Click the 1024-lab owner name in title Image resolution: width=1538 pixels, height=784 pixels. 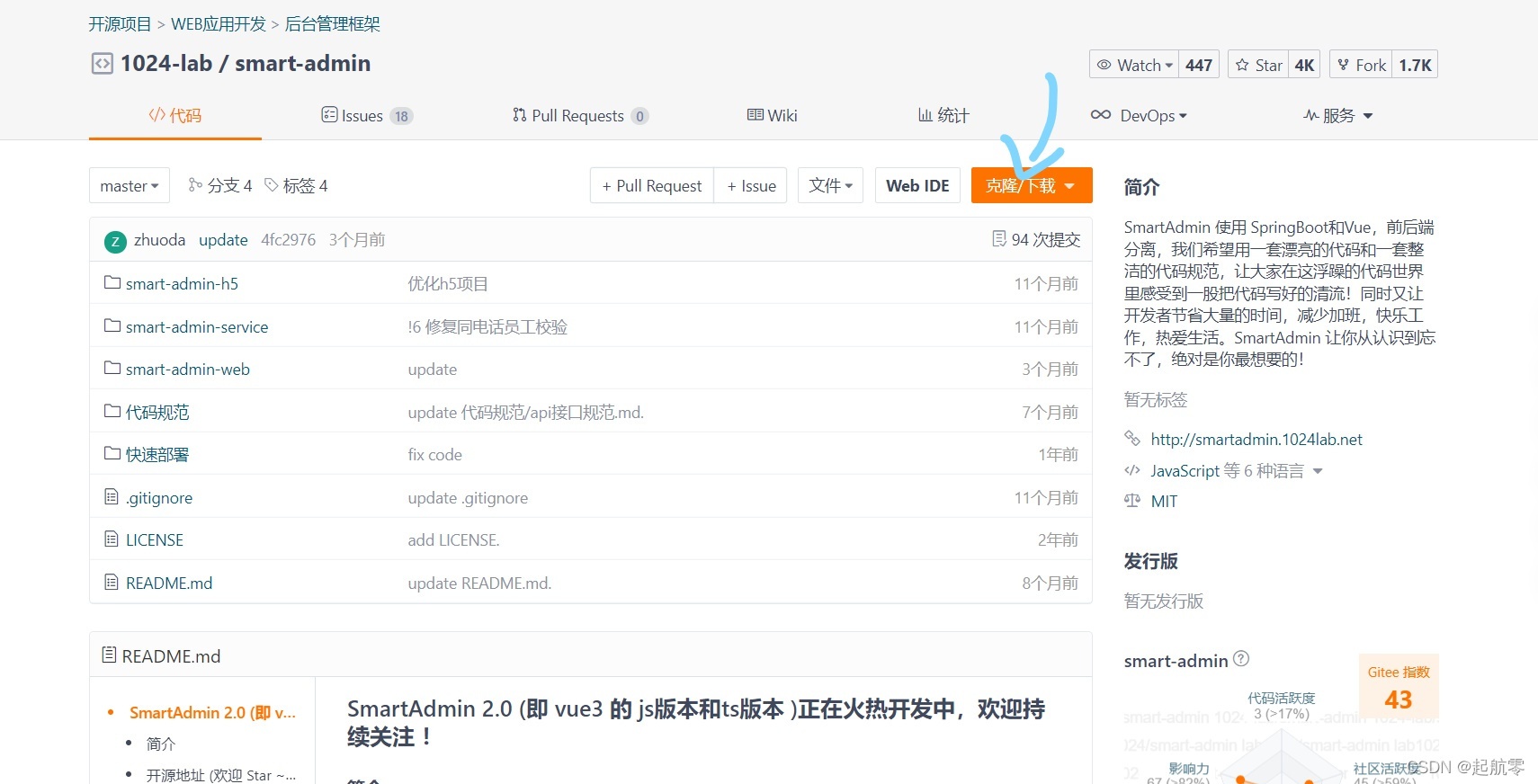(166, 63)
